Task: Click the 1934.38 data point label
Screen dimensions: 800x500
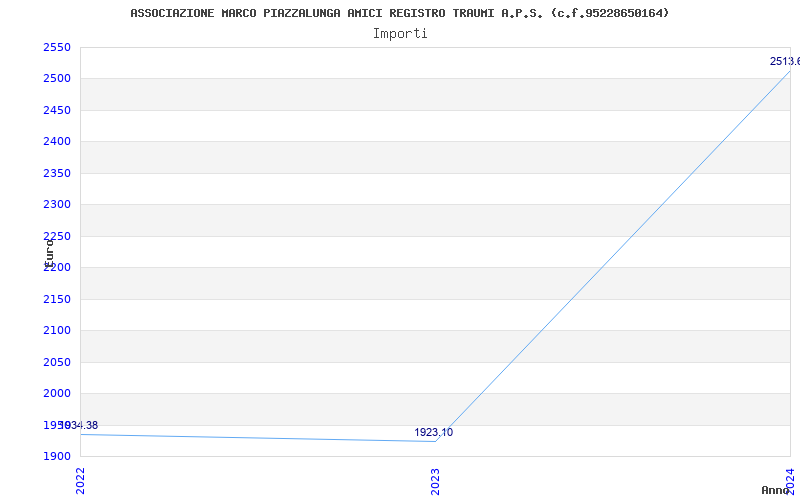Action: (x=79, y=426)
